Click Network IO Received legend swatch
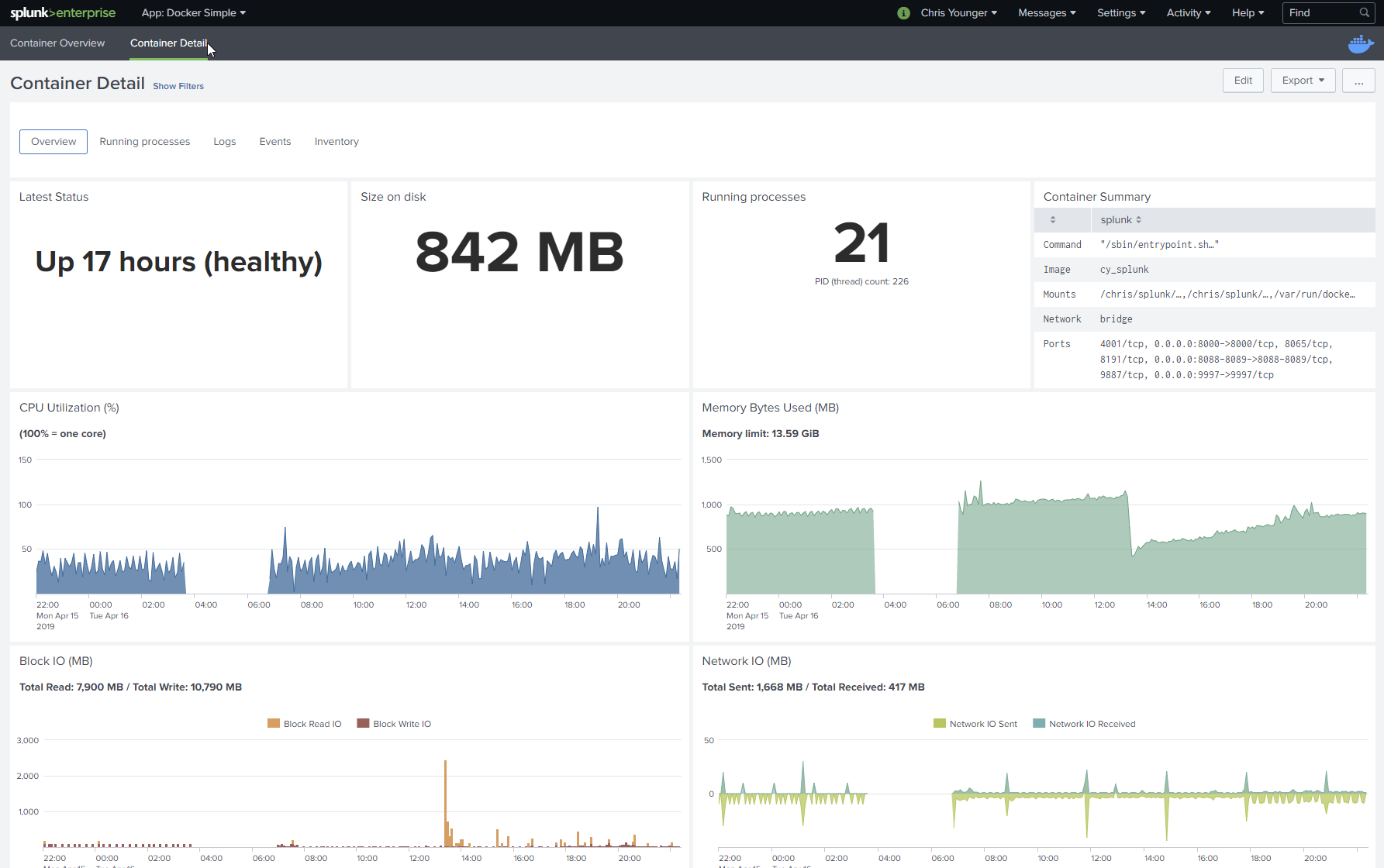 1039,724
